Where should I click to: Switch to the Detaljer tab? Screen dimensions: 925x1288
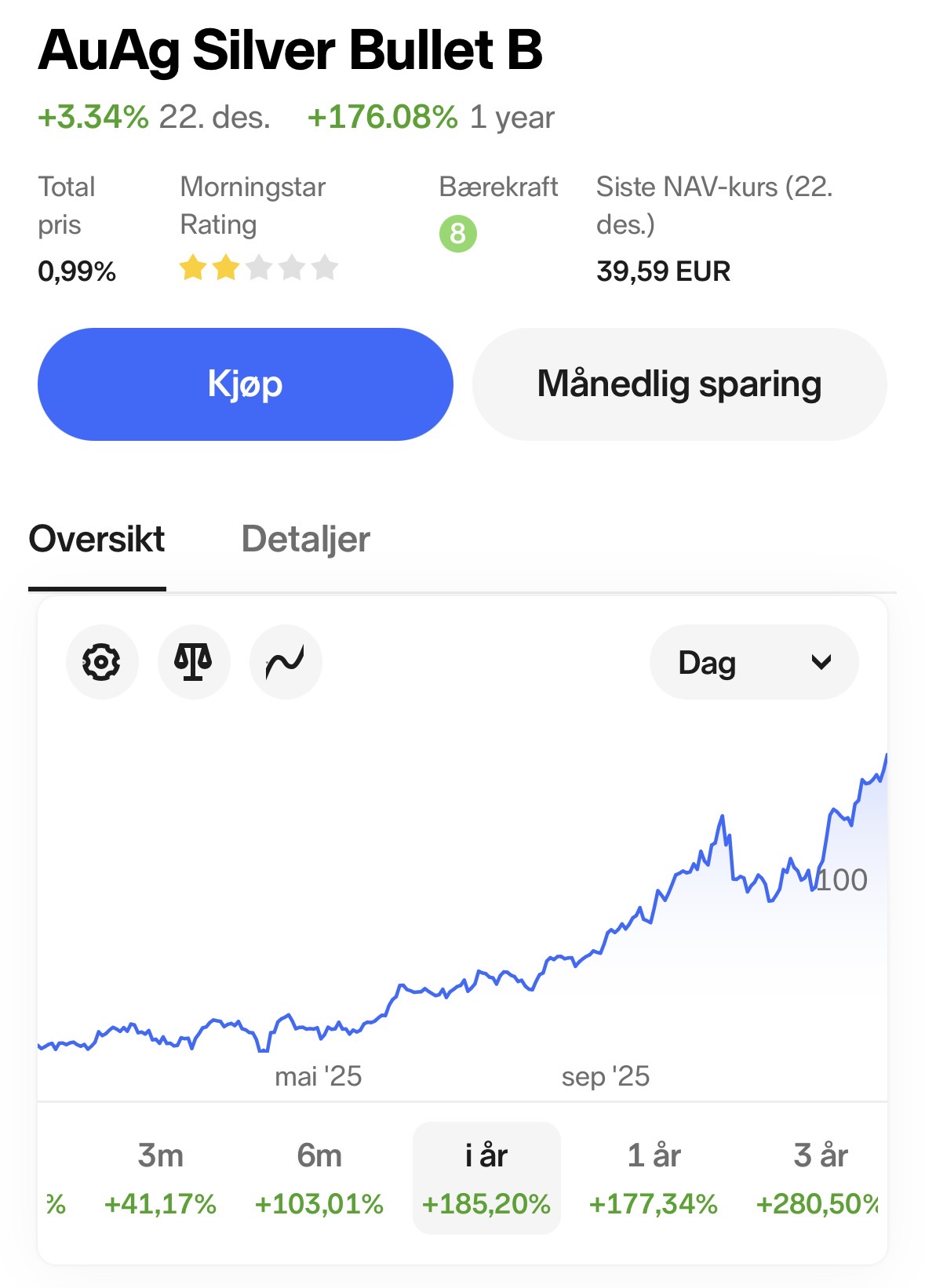(305, 540)
